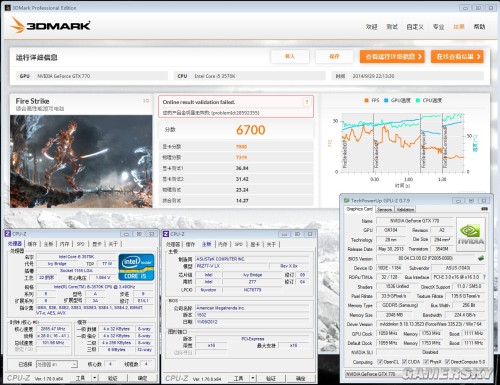Click the save button in run details

[x=334, y=56]
